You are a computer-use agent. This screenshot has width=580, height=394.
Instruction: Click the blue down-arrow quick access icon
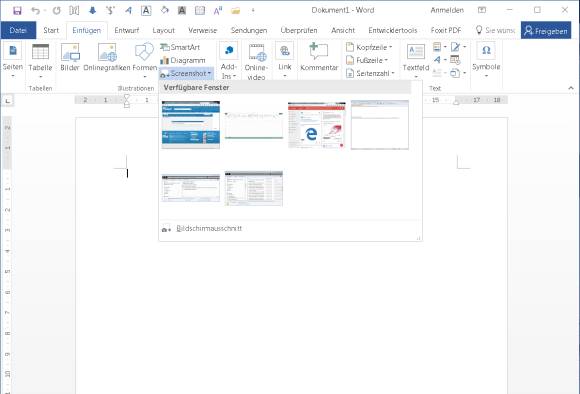point(92,11)
